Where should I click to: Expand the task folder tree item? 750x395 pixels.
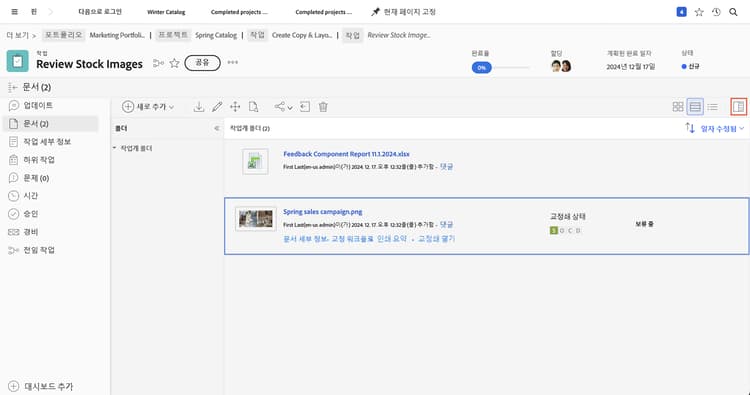(x=114, y=148)
